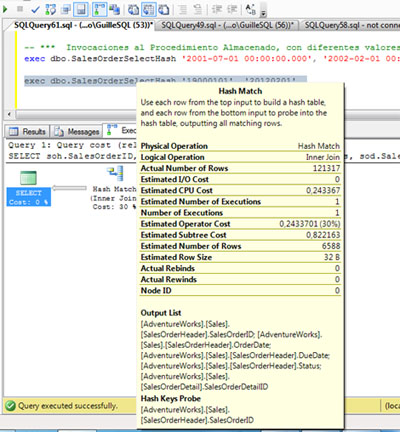Display the Estimated Execution Plan icon

pos(51,9)
